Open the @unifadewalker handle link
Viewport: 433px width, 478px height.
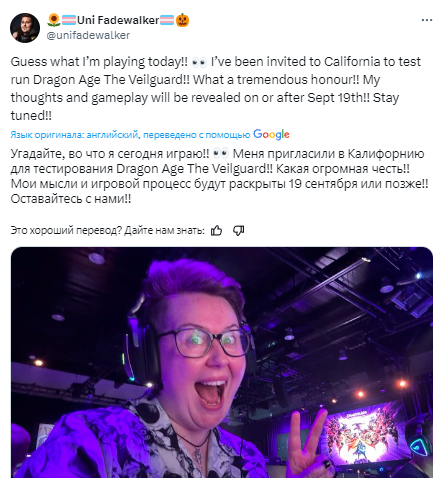88,35
